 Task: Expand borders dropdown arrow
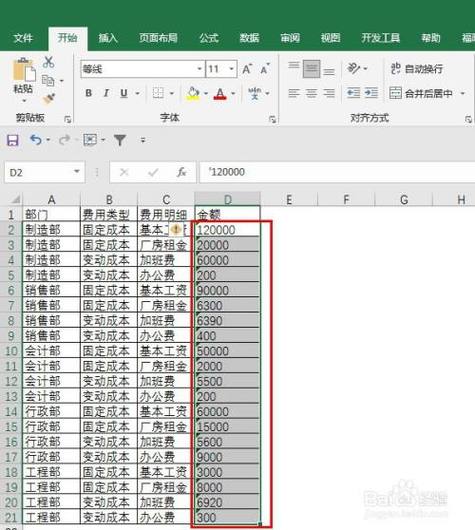click(x=172, y=93)
